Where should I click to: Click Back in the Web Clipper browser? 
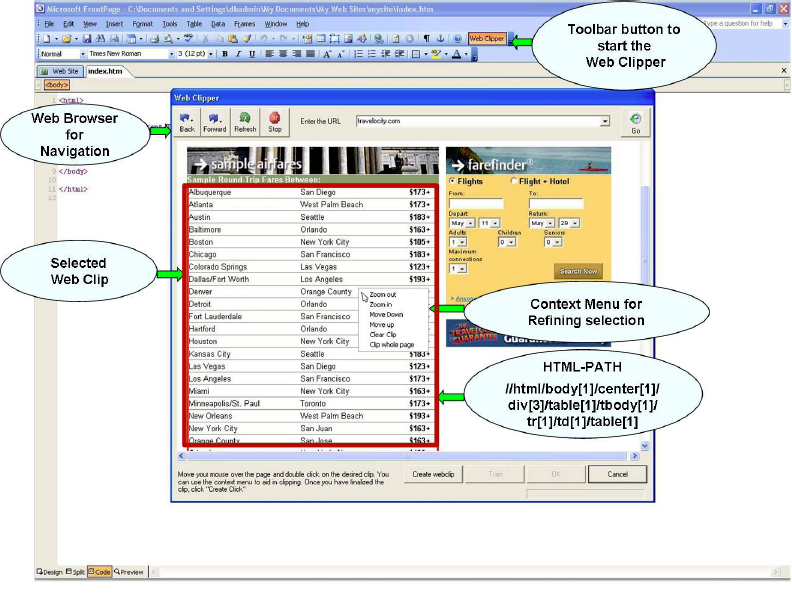point(187,123)
